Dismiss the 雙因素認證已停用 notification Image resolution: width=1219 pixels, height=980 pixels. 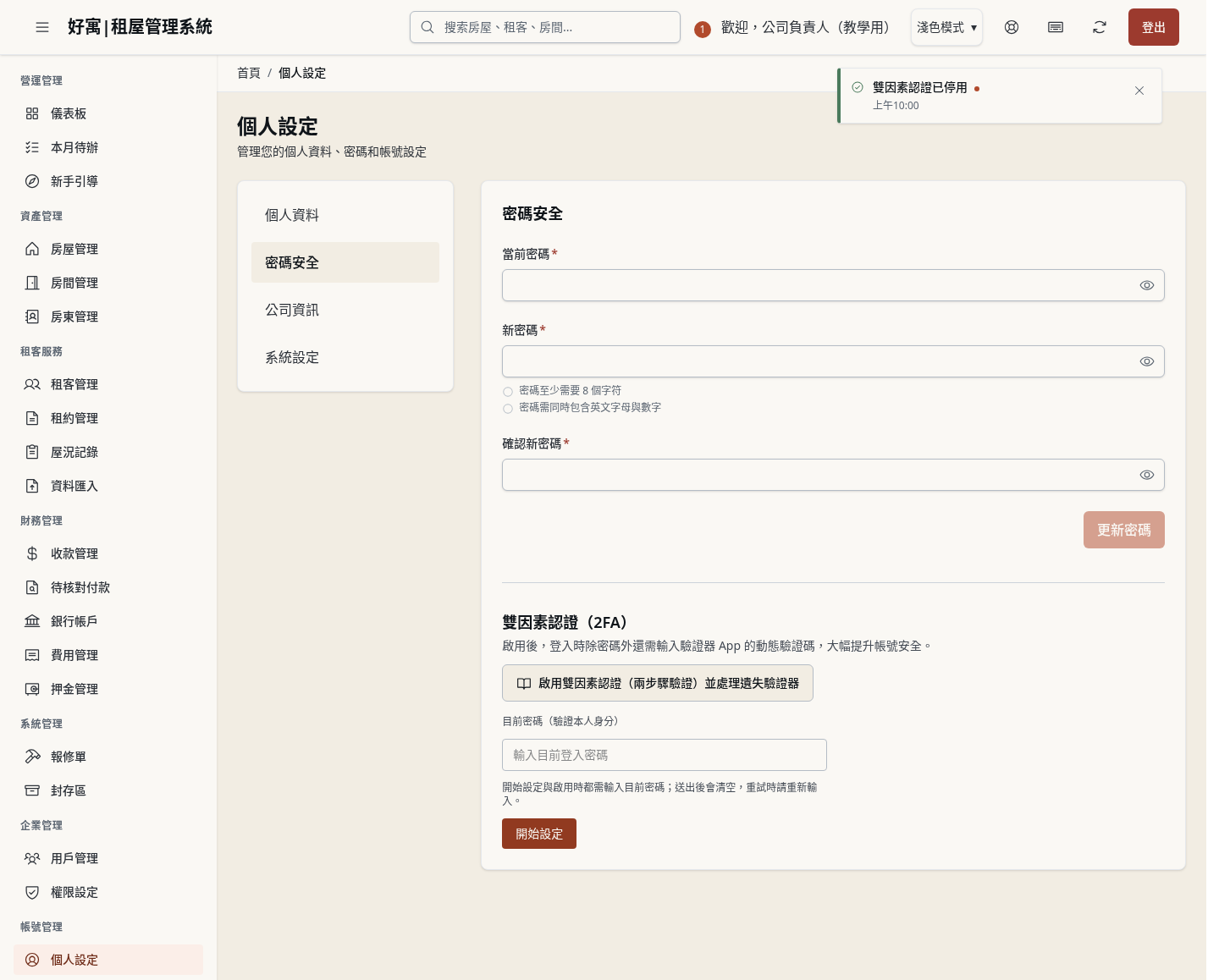[x=1139, y=91]
